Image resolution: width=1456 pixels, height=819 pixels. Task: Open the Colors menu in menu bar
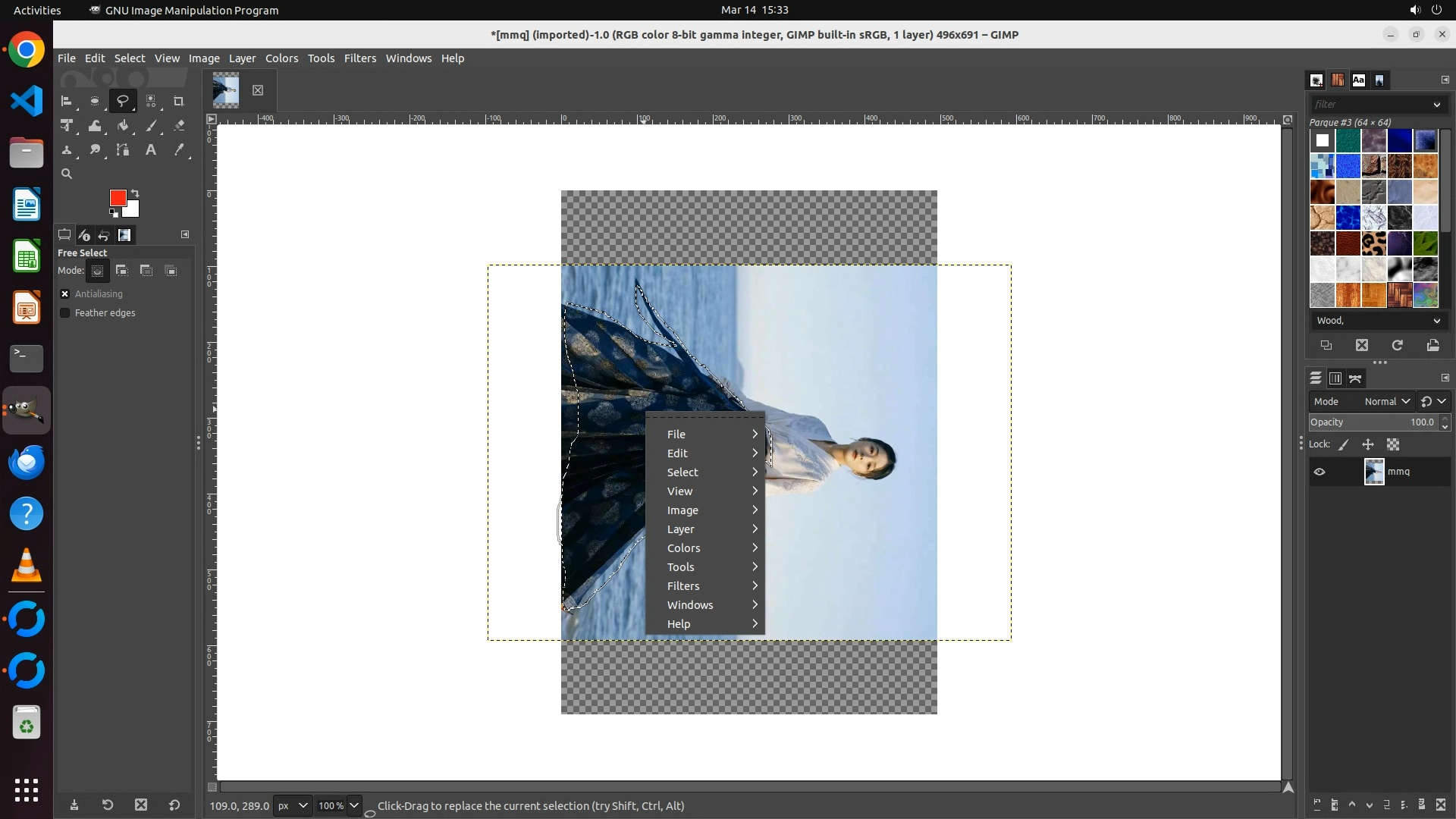click(281, 58)
